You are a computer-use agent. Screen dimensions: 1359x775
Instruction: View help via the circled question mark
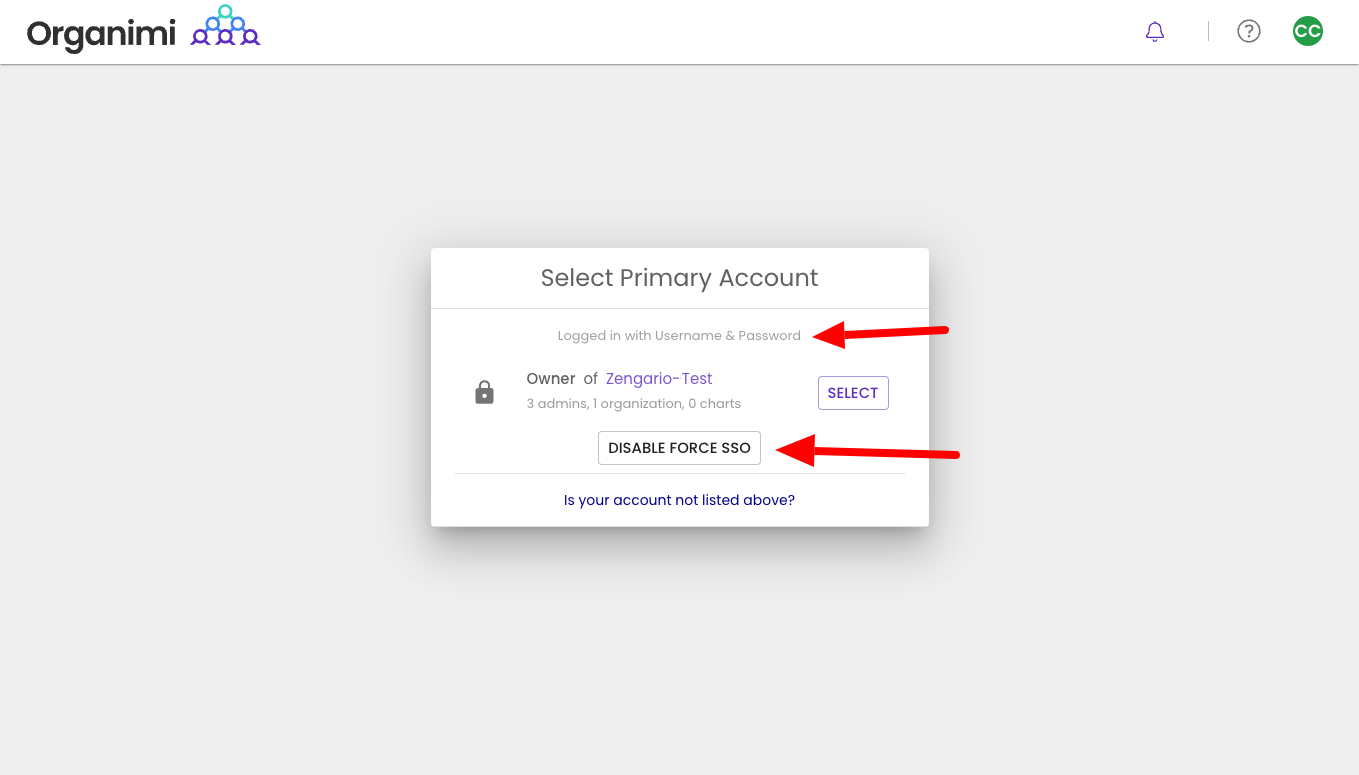pyautogui.click(x=1248, y=31)
